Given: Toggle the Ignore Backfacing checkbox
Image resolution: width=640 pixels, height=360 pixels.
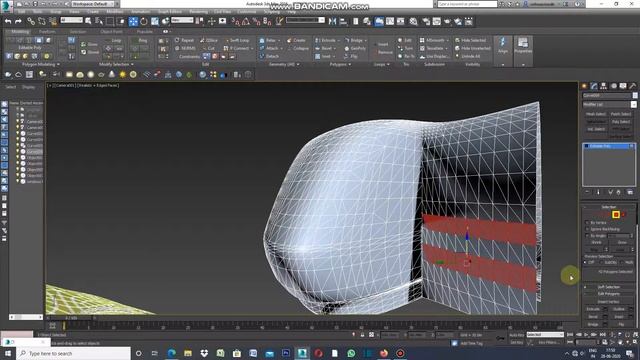Looking at the screenshot, I should click(587, 229).
